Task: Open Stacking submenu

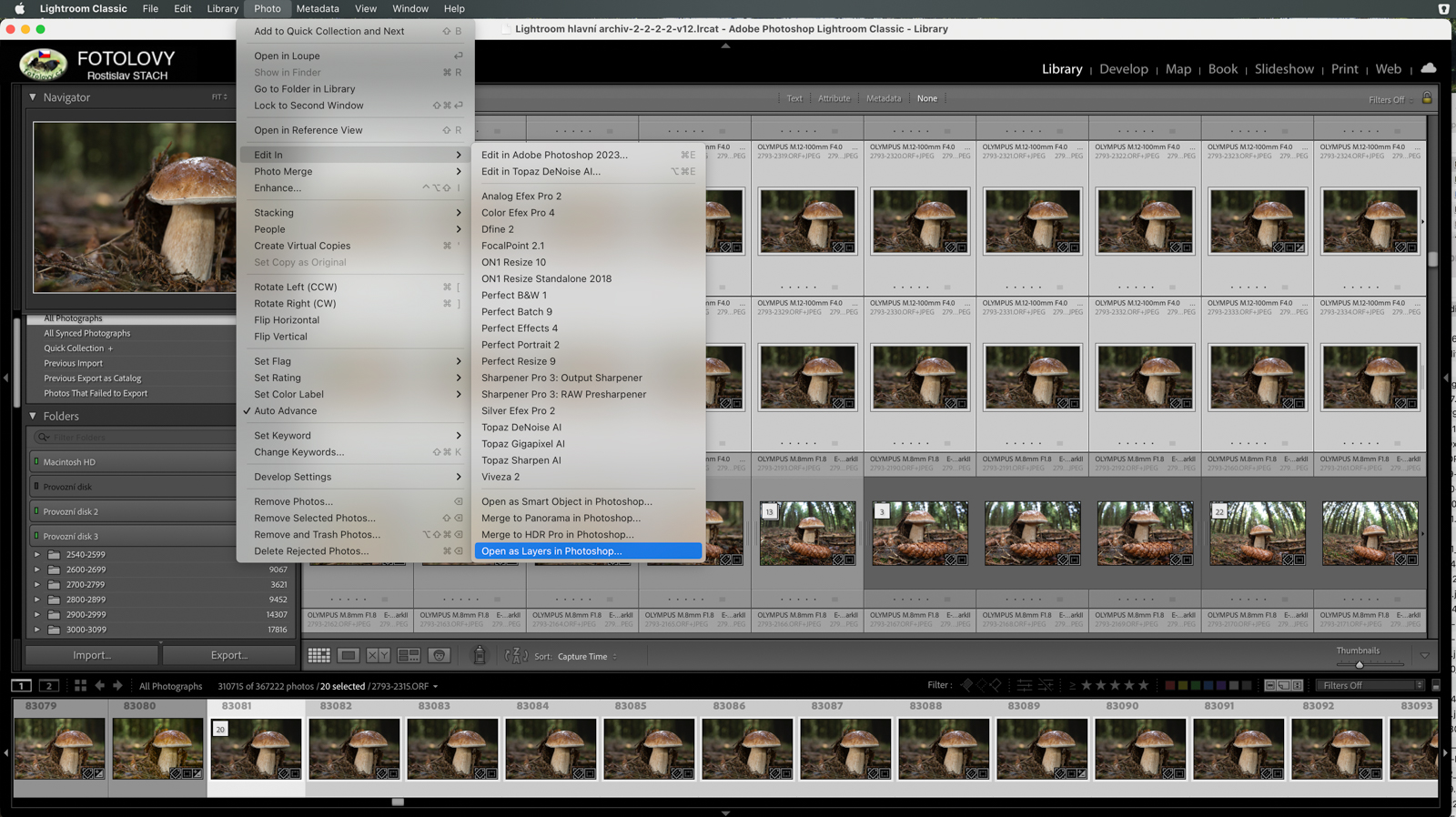Action: (355, 212)
